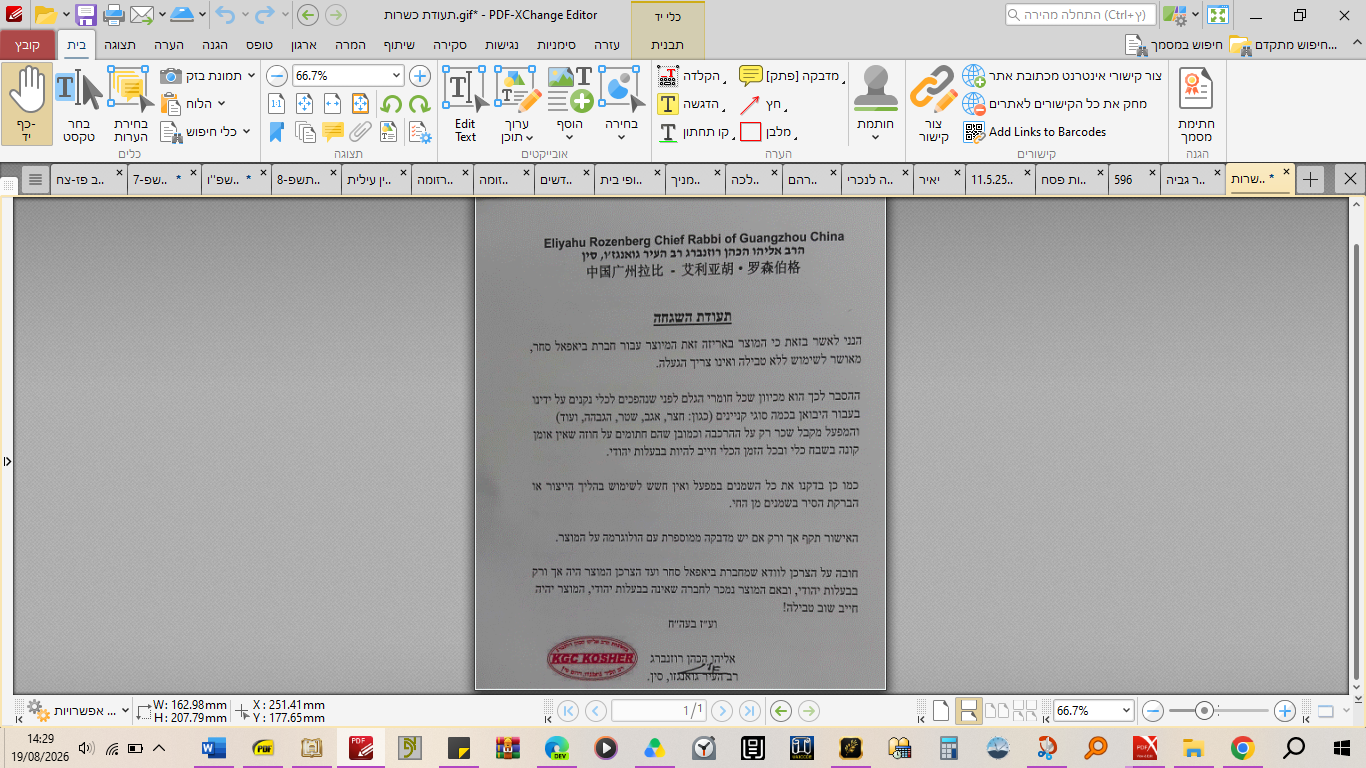Save the document with the floppy icon
The image size is (1366, 768).
tap(86, 15)
